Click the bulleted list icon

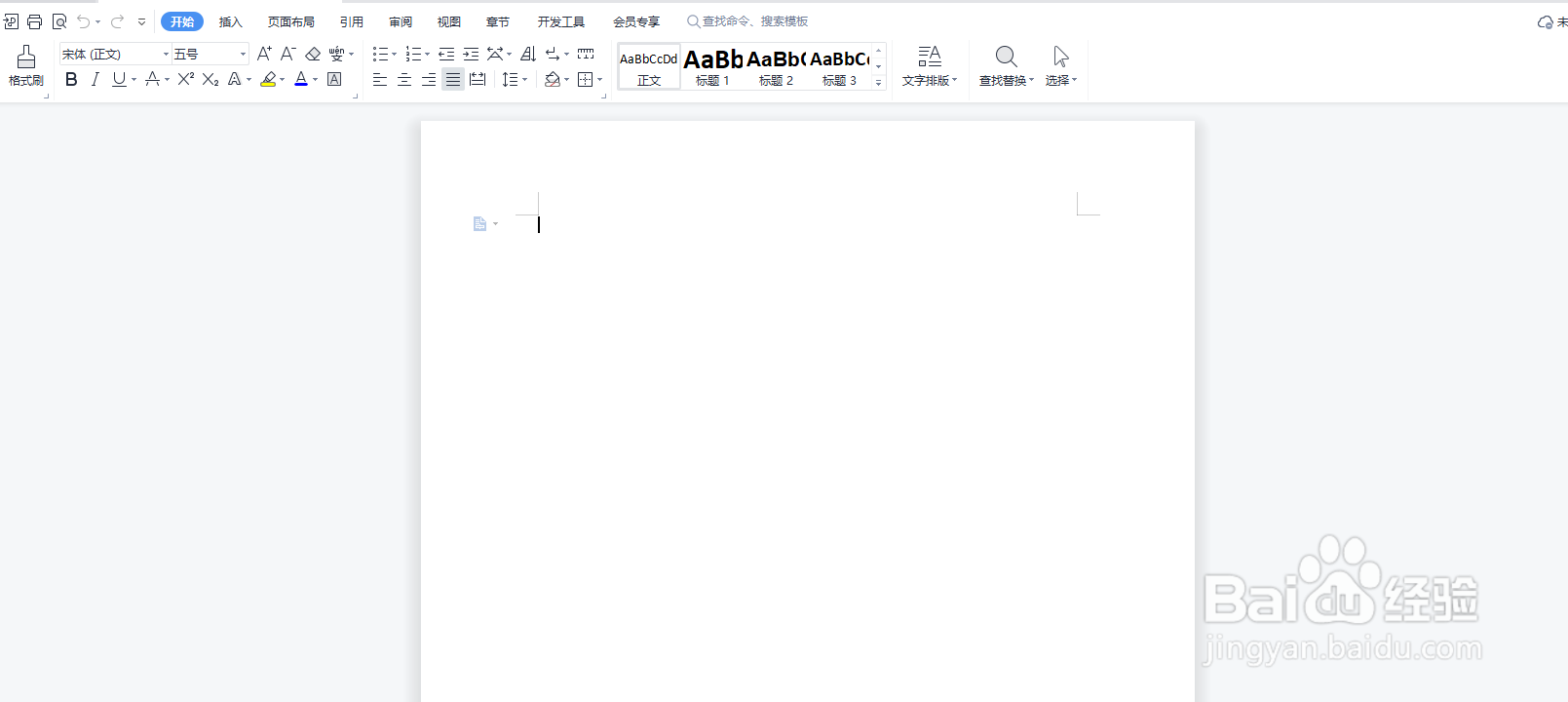[380, 54]
